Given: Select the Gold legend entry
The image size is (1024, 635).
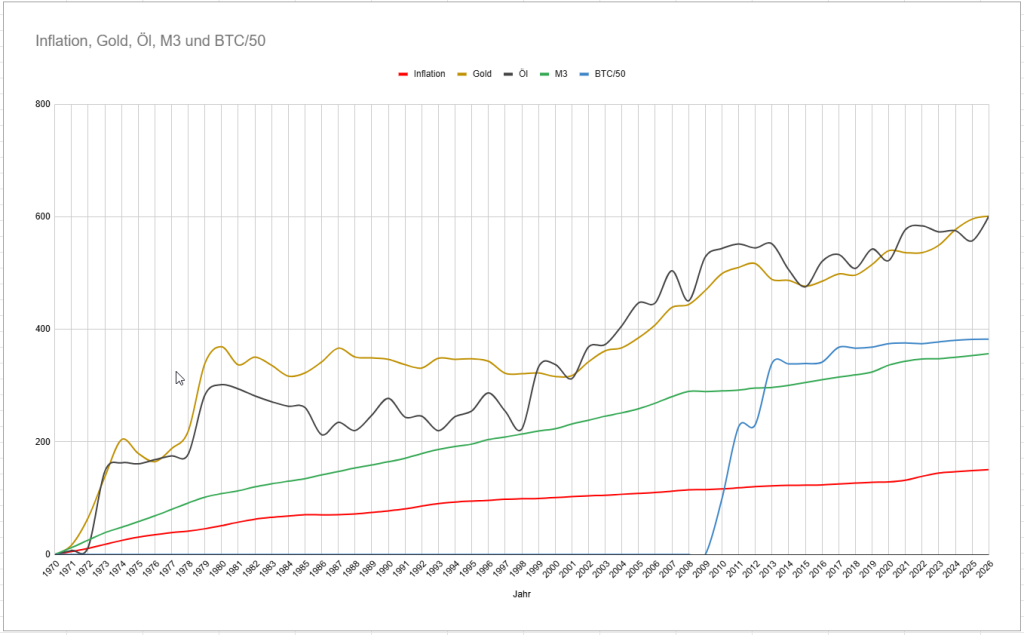Looking at the screenshot, I should [x=481, y=74].
